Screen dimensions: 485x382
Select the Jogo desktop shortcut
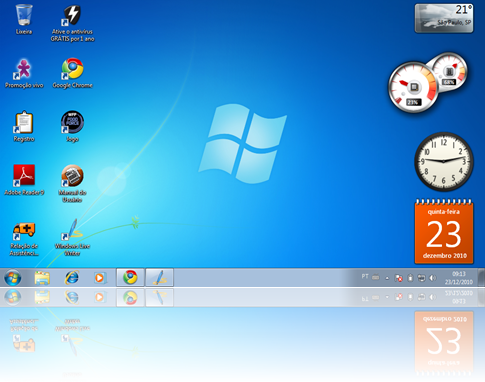tap(72, 127)
